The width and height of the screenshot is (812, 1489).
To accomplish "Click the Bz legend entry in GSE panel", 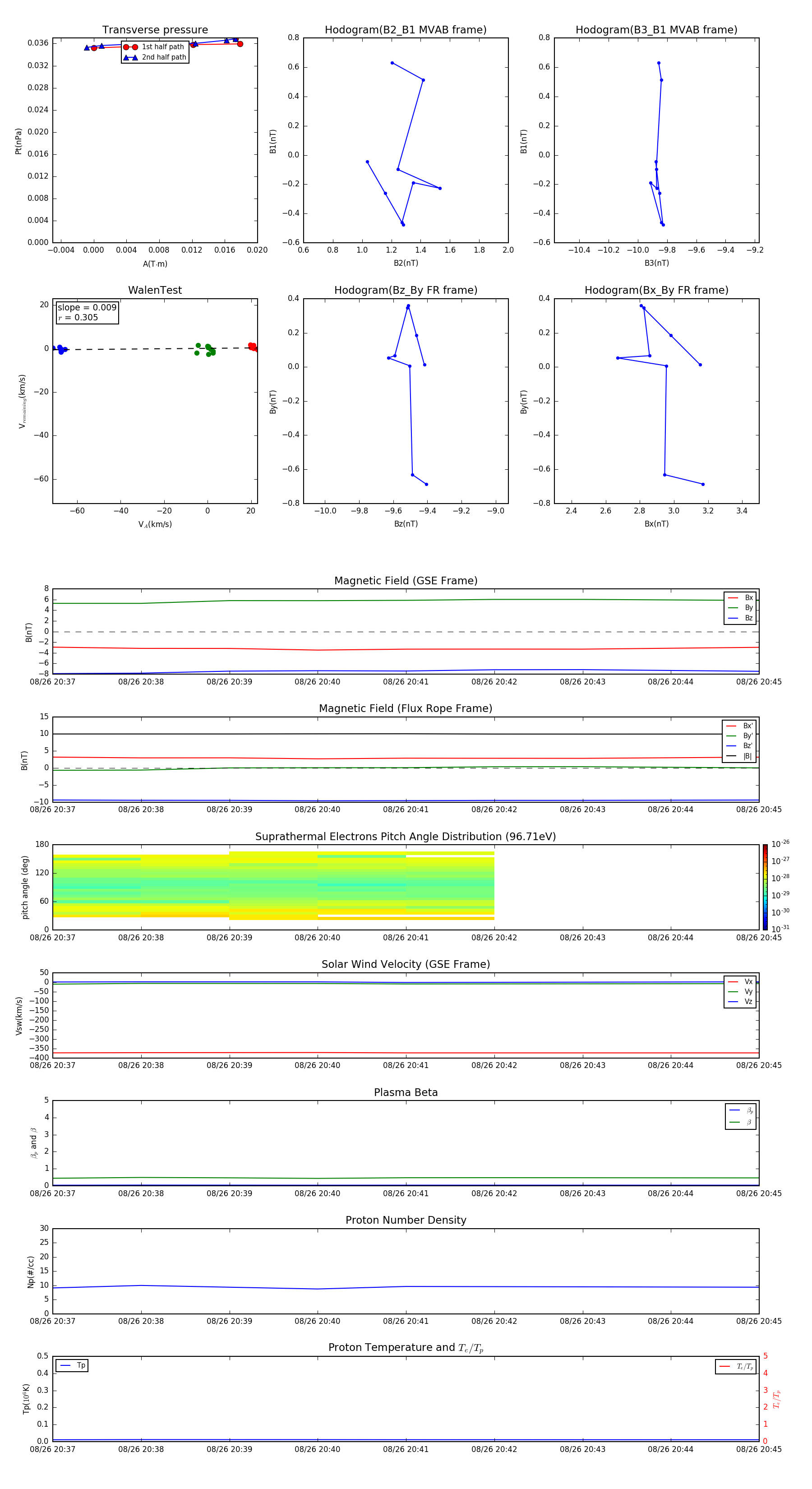I will (x=740, y=618).
